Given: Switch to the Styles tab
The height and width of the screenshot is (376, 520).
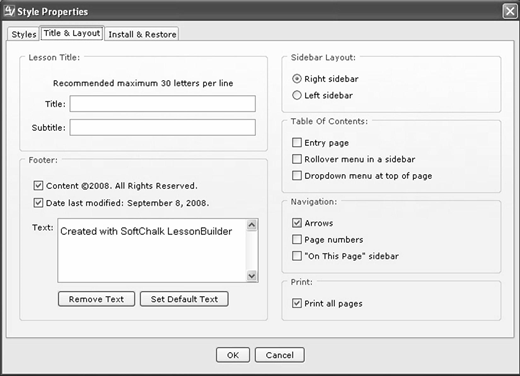Looking at the screenshot, I should pyautogui.click(x=23, y=34).
